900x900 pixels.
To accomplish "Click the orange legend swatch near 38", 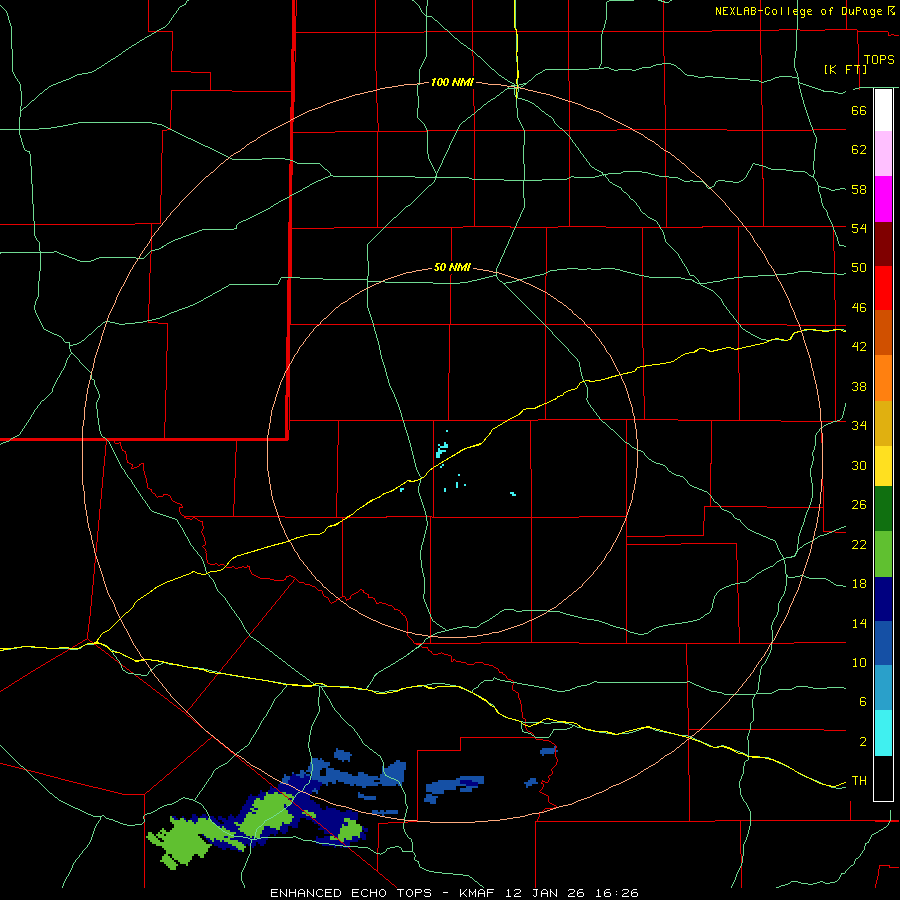I will [x=883, y=378].
